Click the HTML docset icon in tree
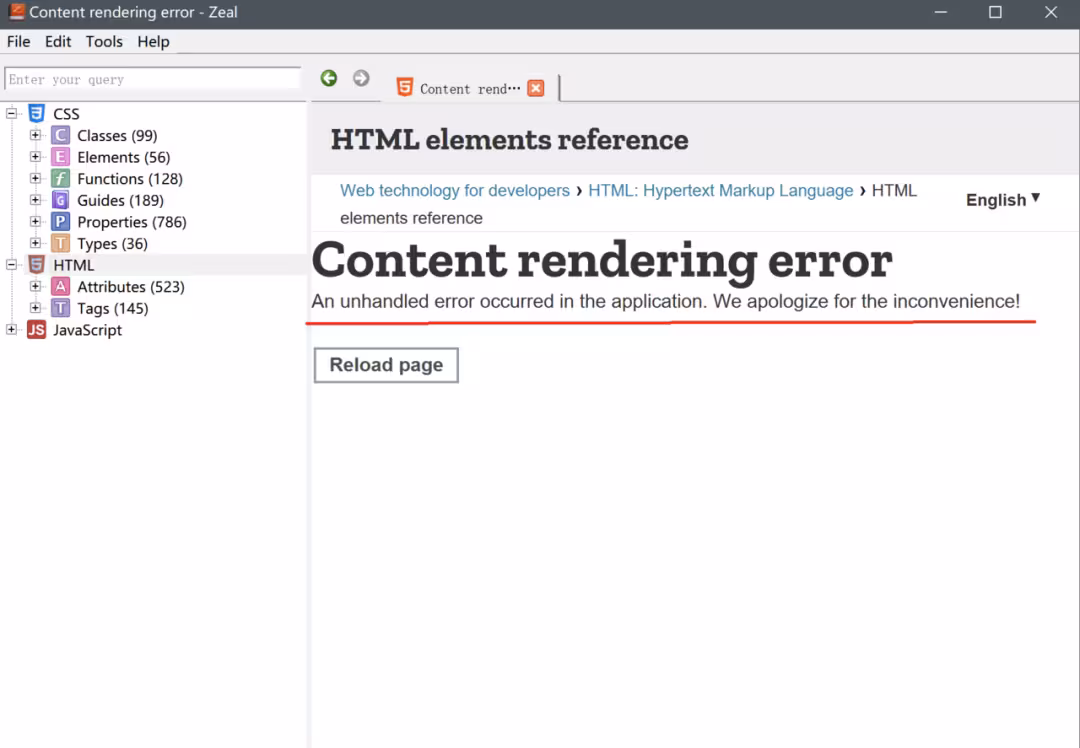1080x748 pixels. [x=37, y=265]
